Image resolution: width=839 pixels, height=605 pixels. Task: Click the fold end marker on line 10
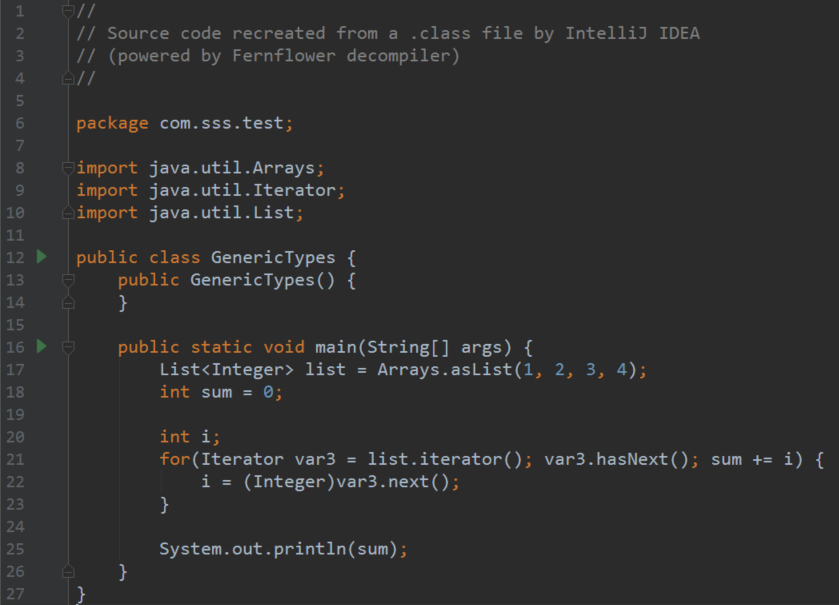(68, 213)
